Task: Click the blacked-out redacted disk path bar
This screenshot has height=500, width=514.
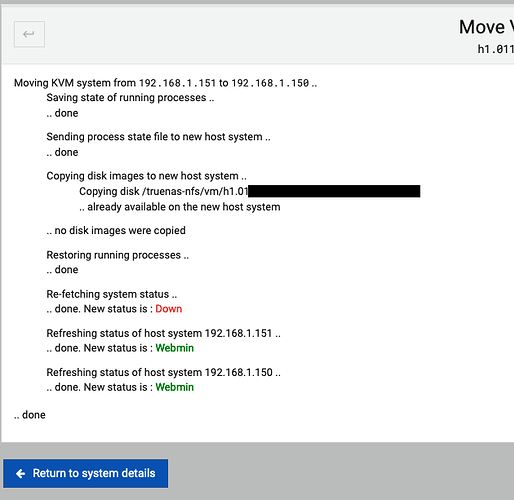Action: click(x=334, y=191)
